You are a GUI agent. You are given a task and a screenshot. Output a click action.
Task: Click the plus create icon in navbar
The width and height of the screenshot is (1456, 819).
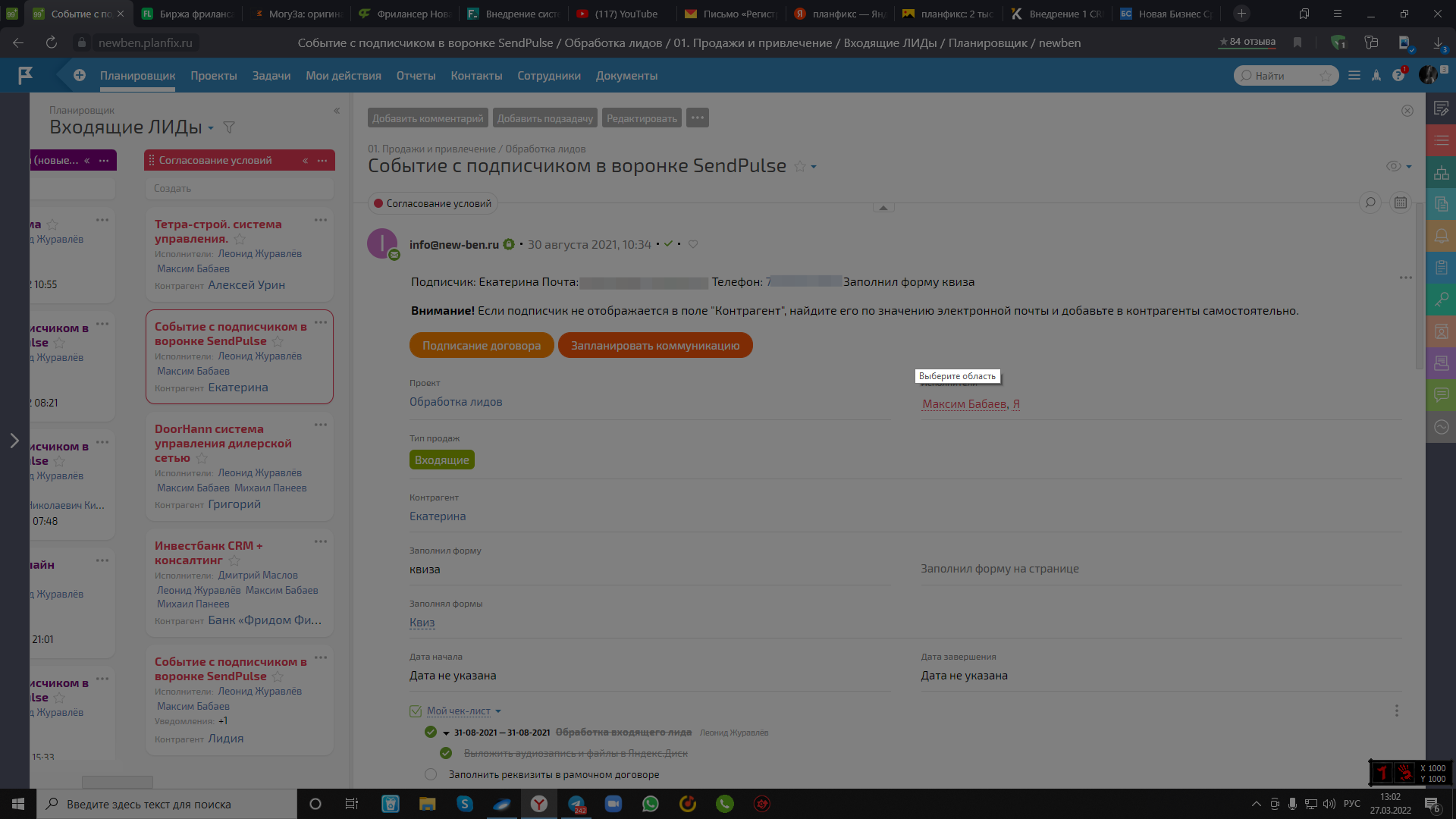tap(80, 75)
